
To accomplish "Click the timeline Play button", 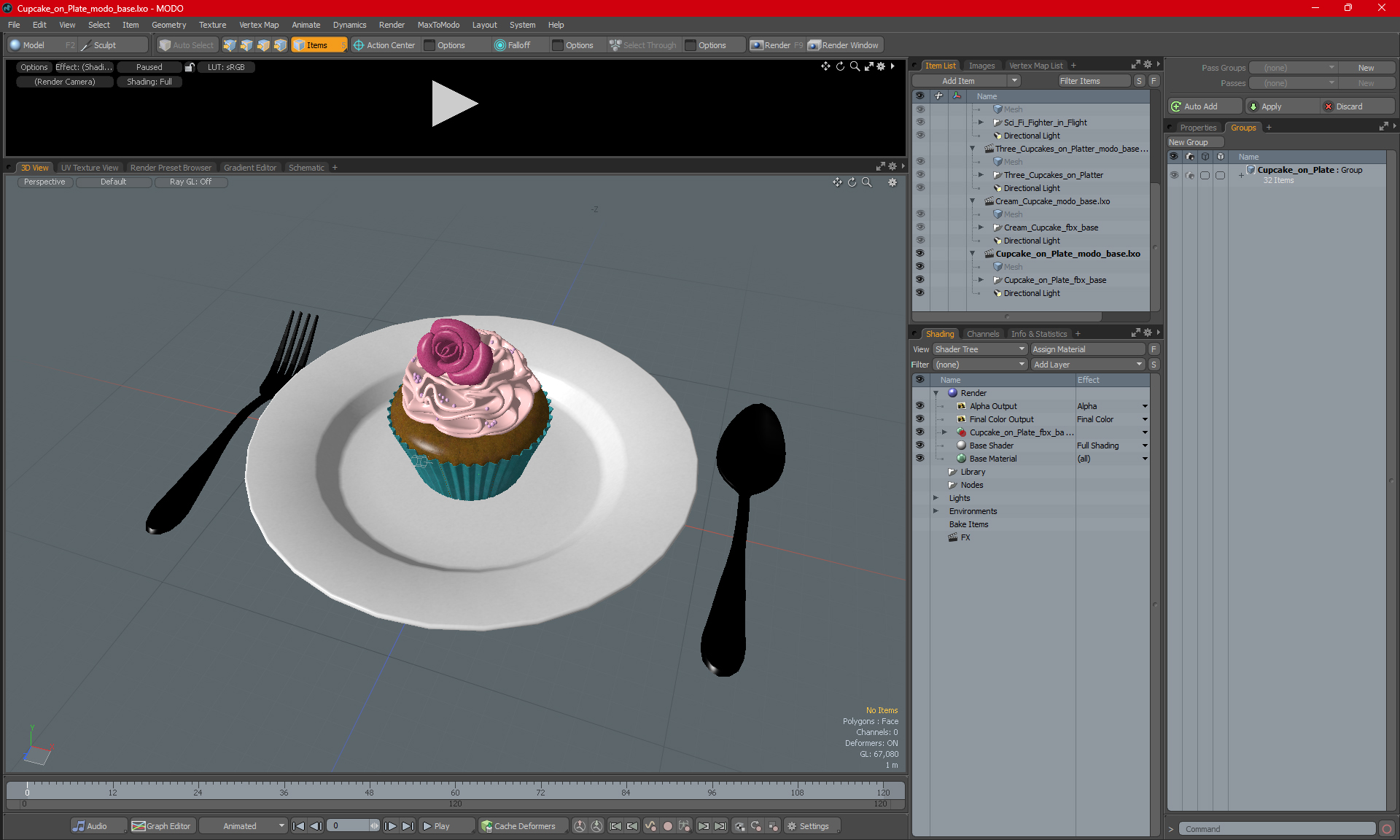I will (x=446, y=826).
